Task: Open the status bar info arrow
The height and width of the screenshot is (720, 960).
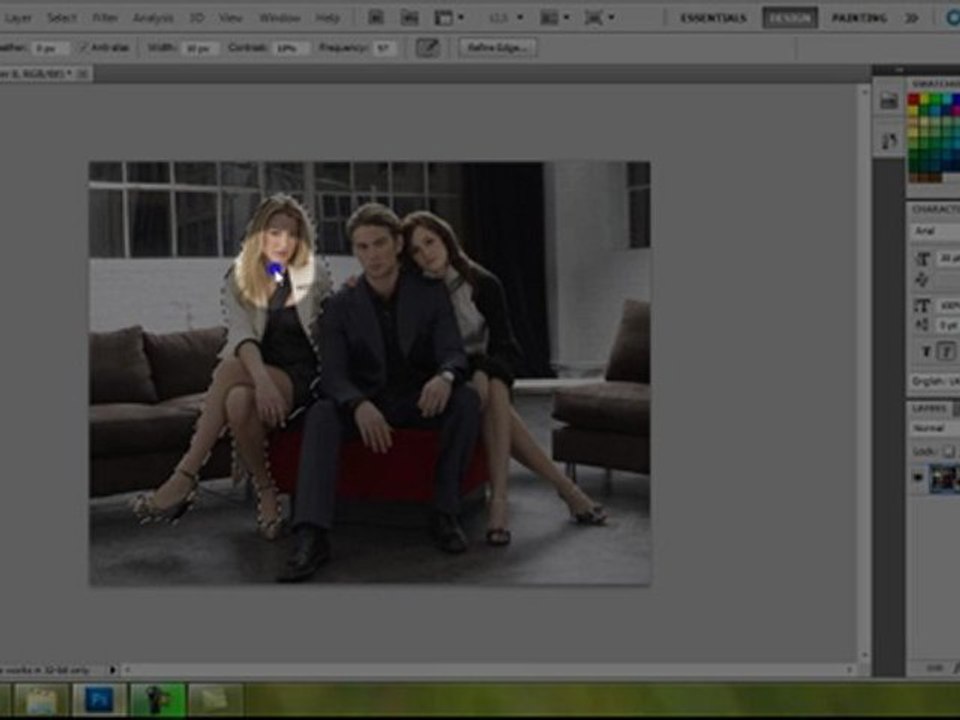Action: (x=112, y=670)
